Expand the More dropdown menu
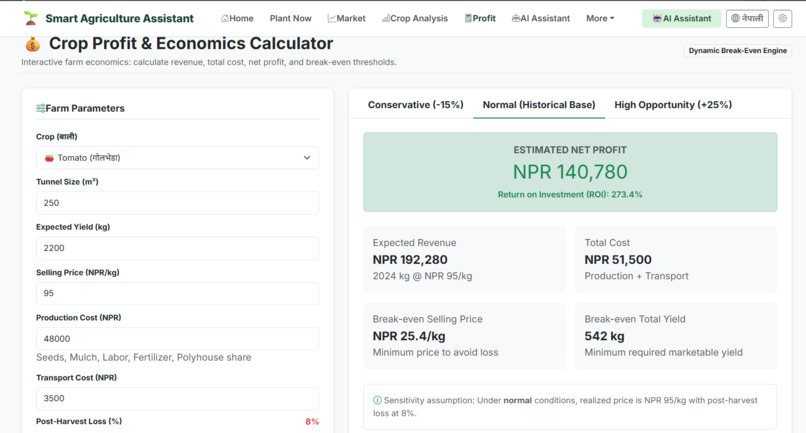 (600, 19)
